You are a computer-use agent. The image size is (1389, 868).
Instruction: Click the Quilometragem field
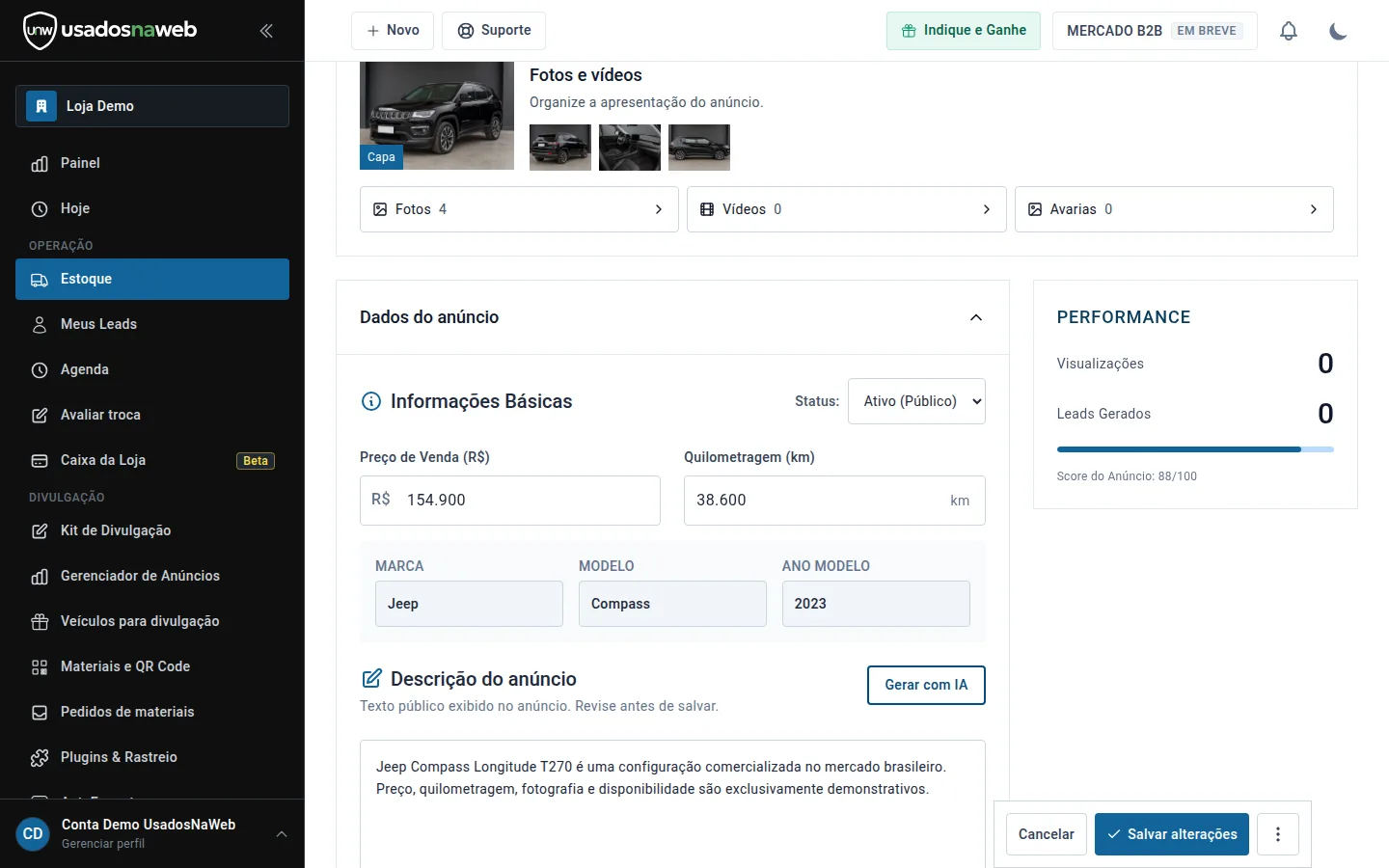pyautogui.click(x=834, y=501)
